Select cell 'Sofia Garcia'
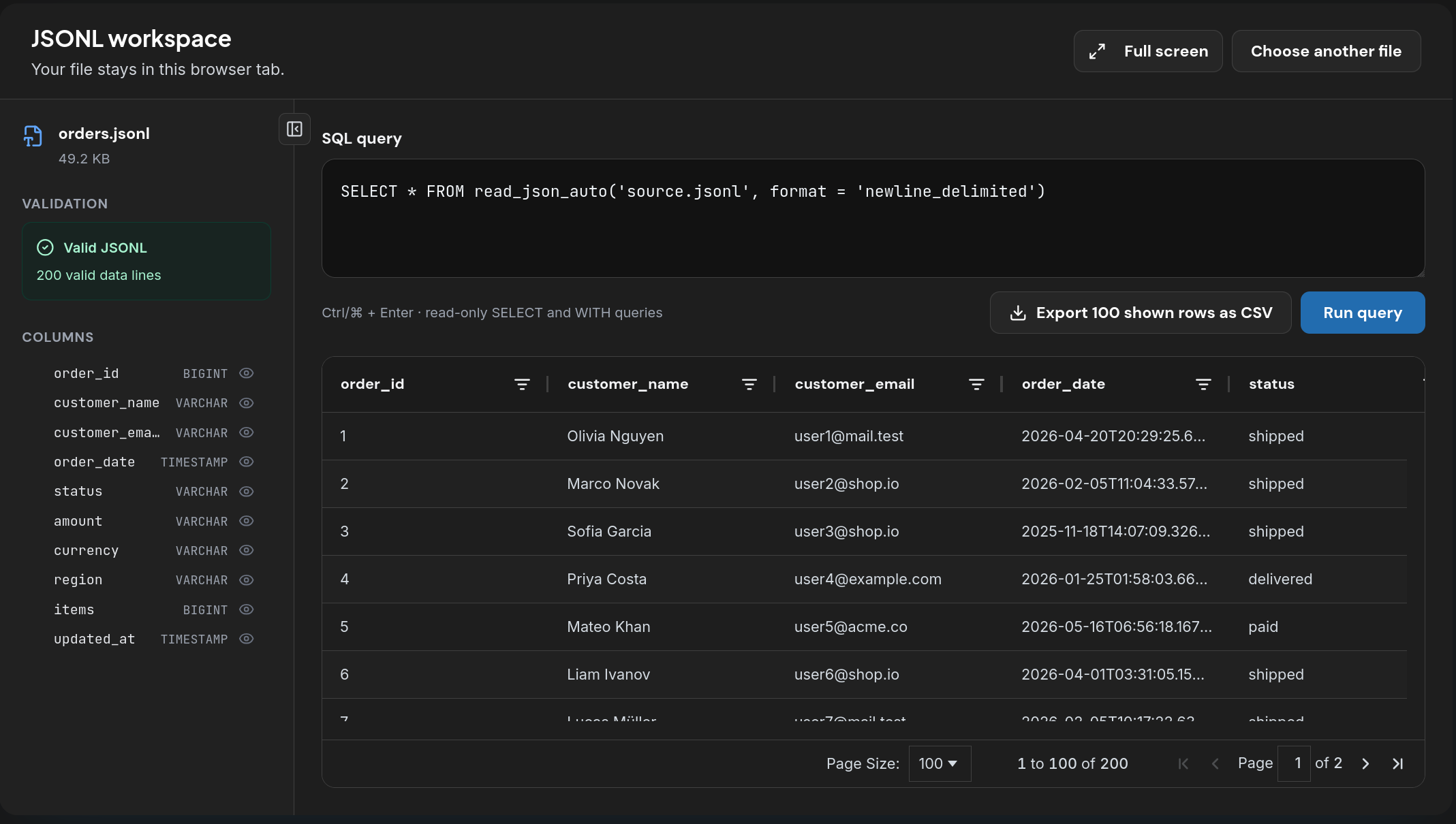The width and height of the screenshot is (1456, 824). click(609, 531)
